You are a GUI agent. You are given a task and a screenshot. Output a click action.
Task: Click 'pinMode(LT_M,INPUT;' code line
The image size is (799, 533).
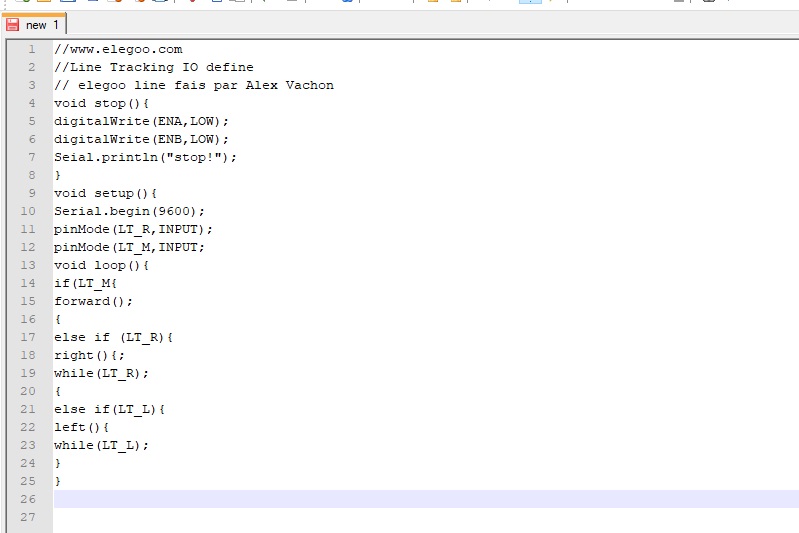click(129, 247)
